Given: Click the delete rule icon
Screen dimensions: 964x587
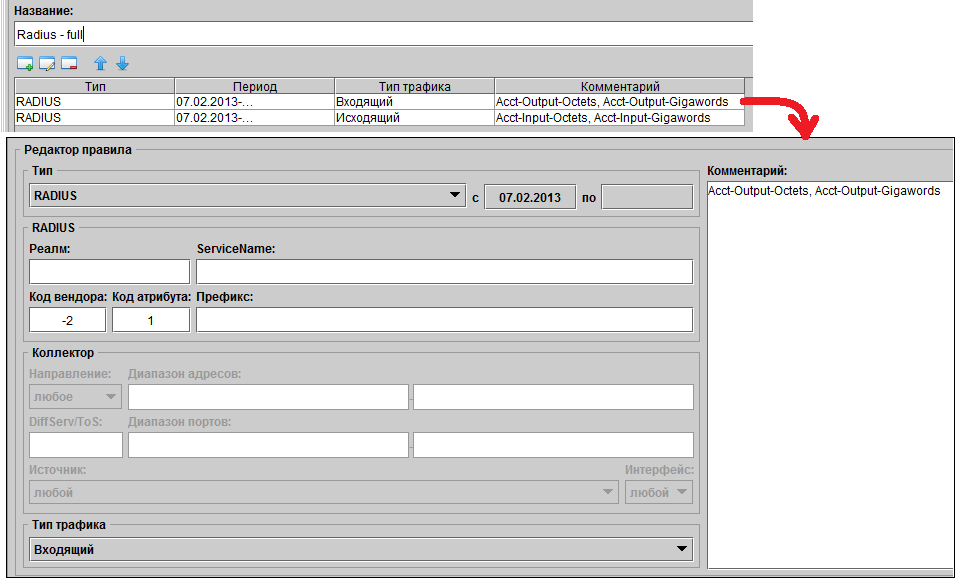Looking at the screenshot, I should tap(69, 63).
